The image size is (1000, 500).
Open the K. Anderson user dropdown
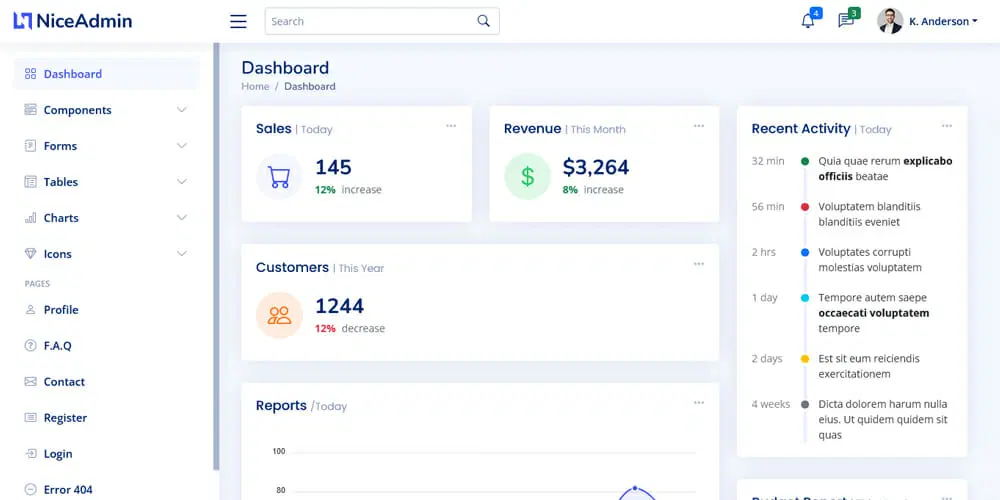pos(943,21)
